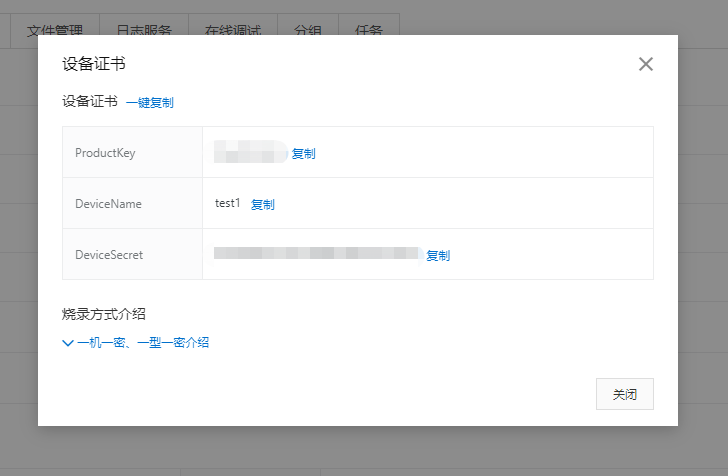Copy the DeviceName test1 value
Image resolution: width=728 pixels, height=476 pixels.
click(x=262, y=204)
